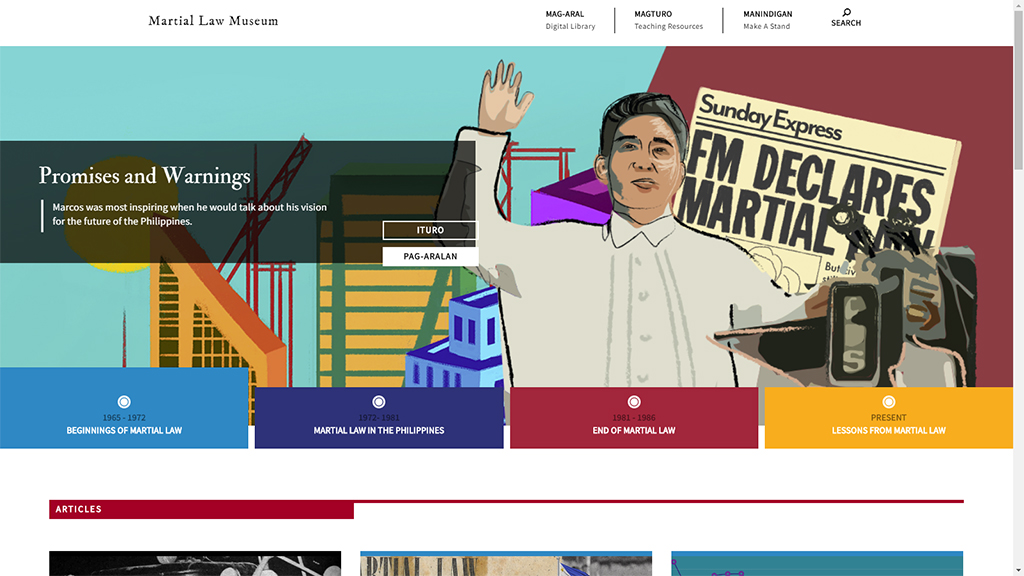Open Lessons from Martial Law tile
1024x576 pixels.
pyautogui.click(x=889, y=418)
